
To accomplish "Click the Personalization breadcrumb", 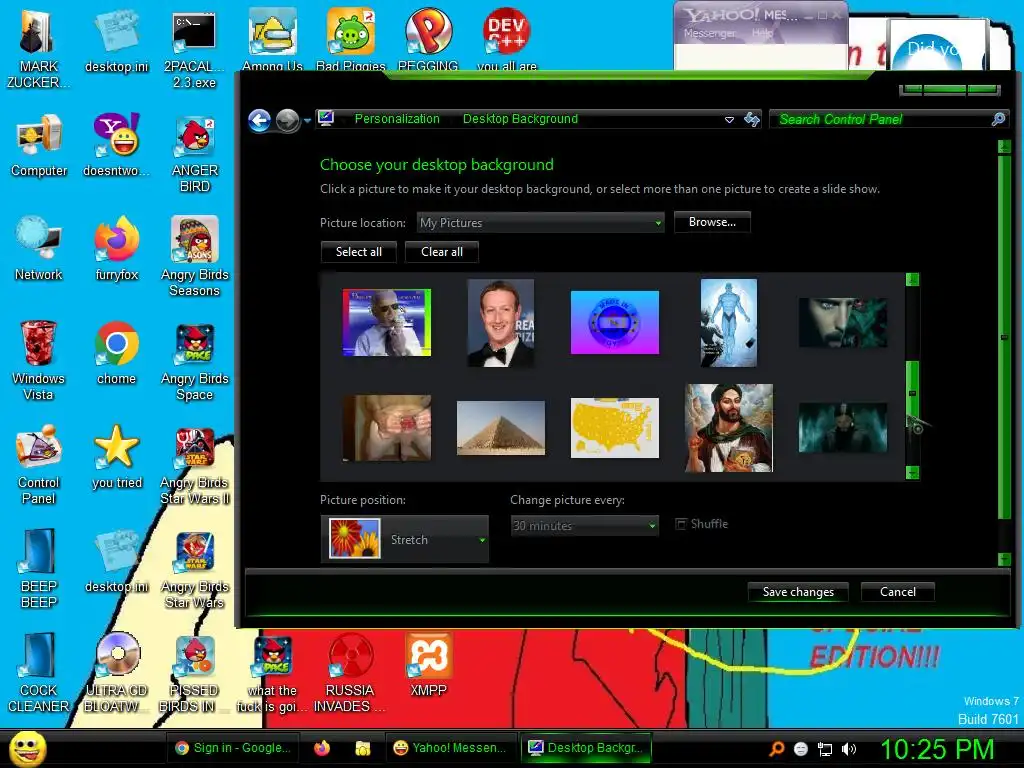I will tap(397, 119).
